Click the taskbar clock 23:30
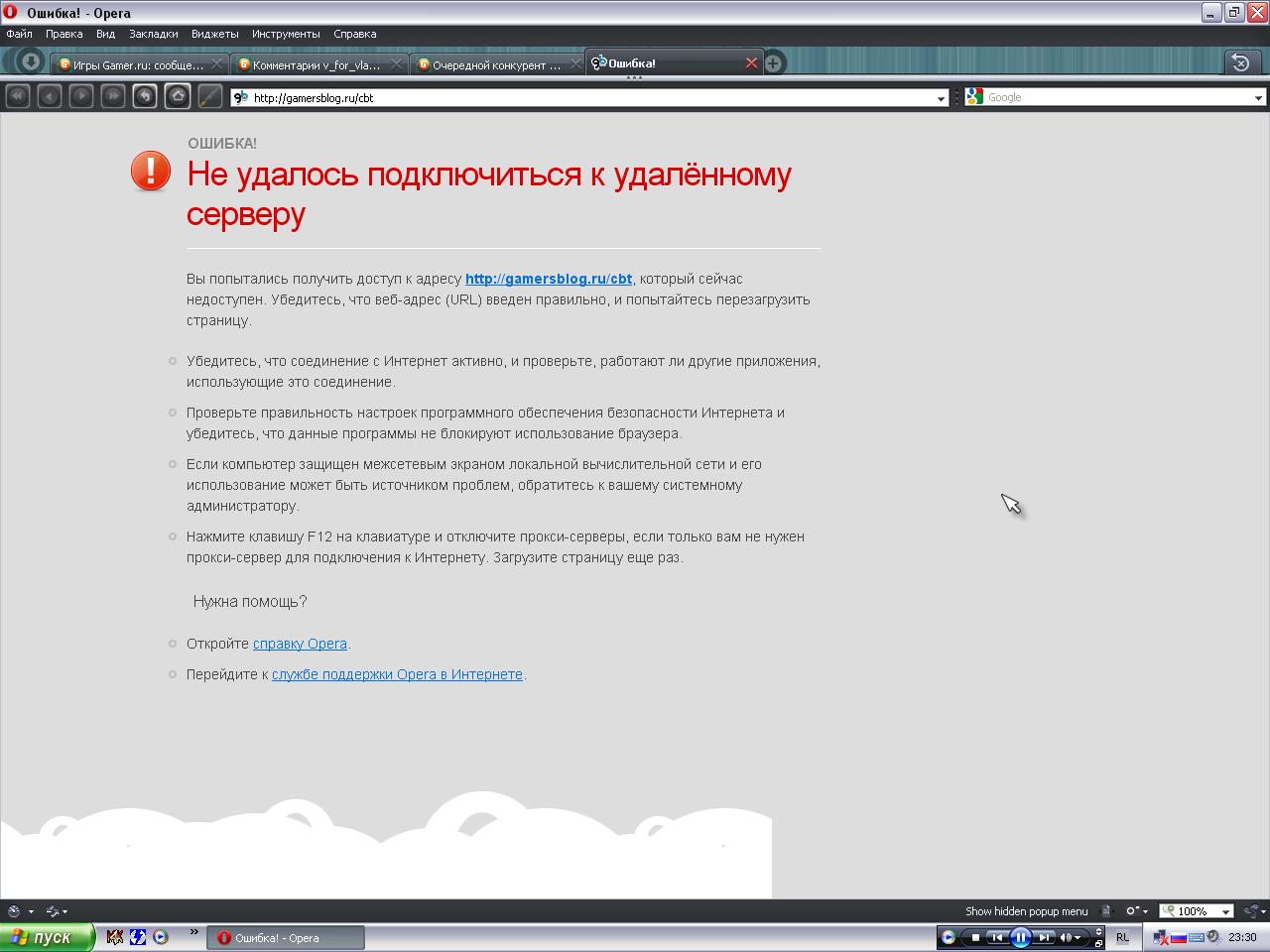The height and width of the screenshot is (952, 1270). (1242, 937)
